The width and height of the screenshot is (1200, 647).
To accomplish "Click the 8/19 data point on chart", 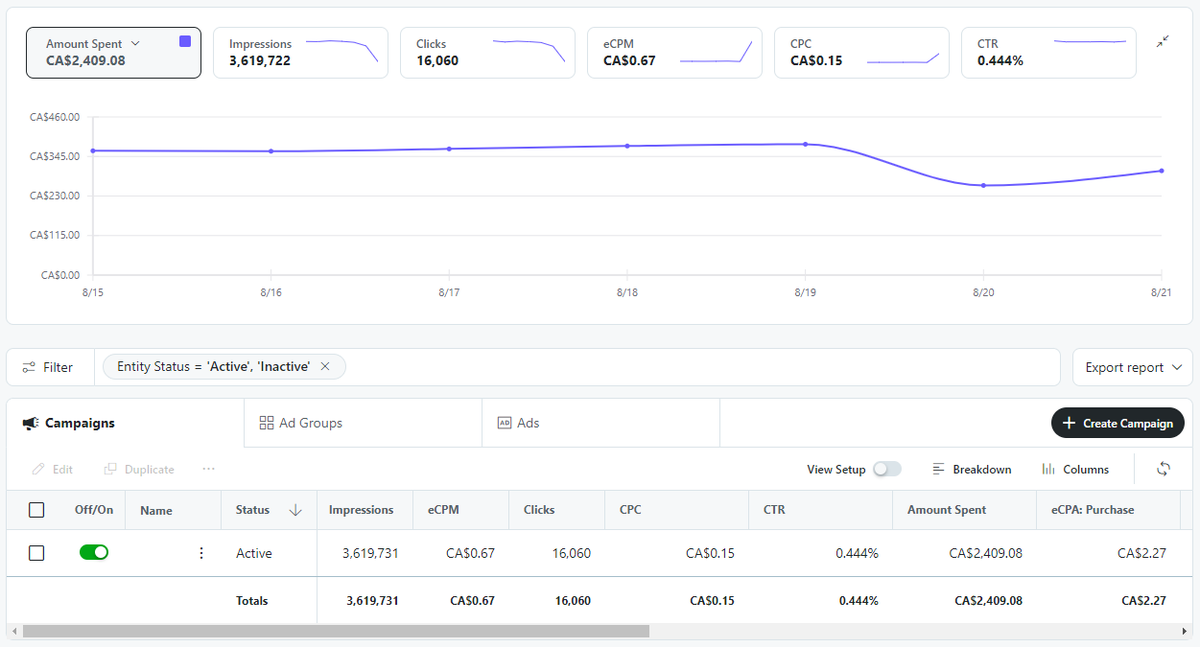I will coord(805,144).
